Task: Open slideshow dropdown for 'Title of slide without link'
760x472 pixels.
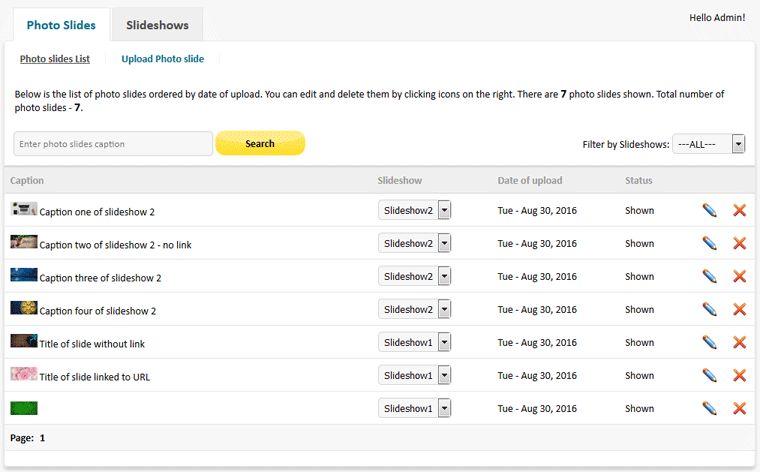Action: click(415, 342)
